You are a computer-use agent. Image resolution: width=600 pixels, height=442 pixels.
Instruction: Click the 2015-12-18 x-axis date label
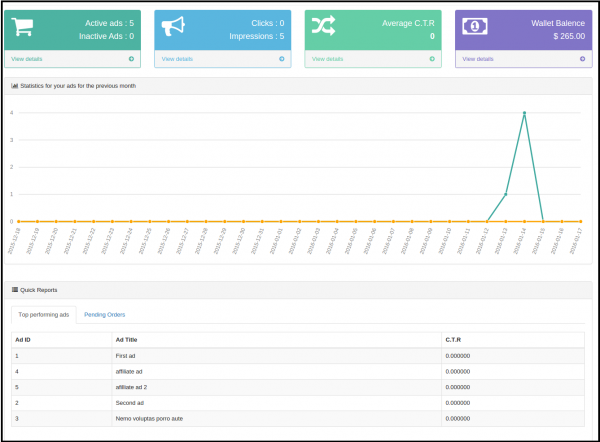click(x=14, y=241)
